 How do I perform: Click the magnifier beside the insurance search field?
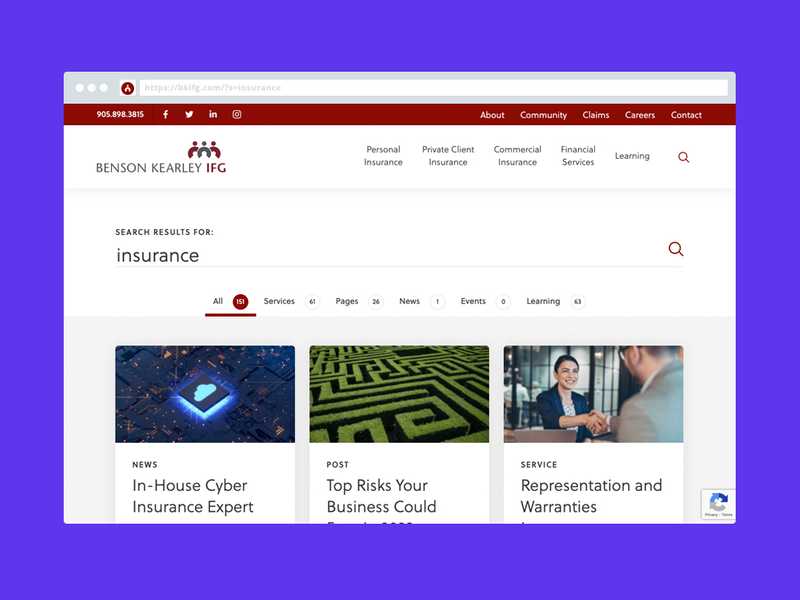pos(676,249)
